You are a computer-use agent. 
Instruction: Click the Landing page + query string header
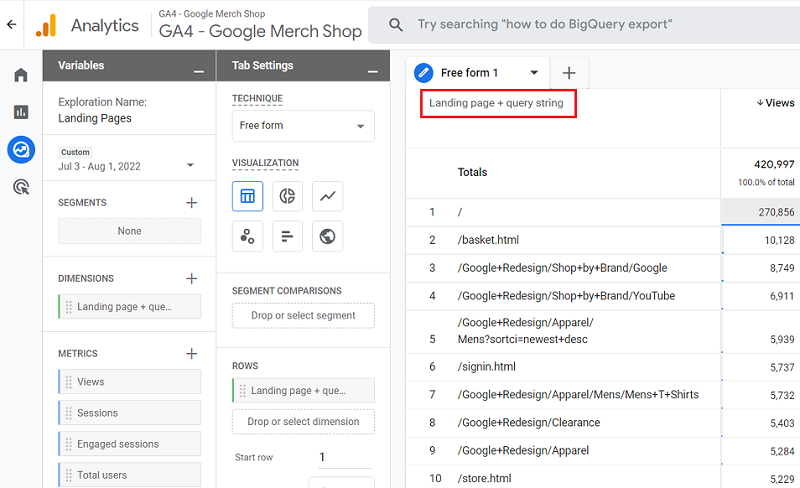click(496, 103)
